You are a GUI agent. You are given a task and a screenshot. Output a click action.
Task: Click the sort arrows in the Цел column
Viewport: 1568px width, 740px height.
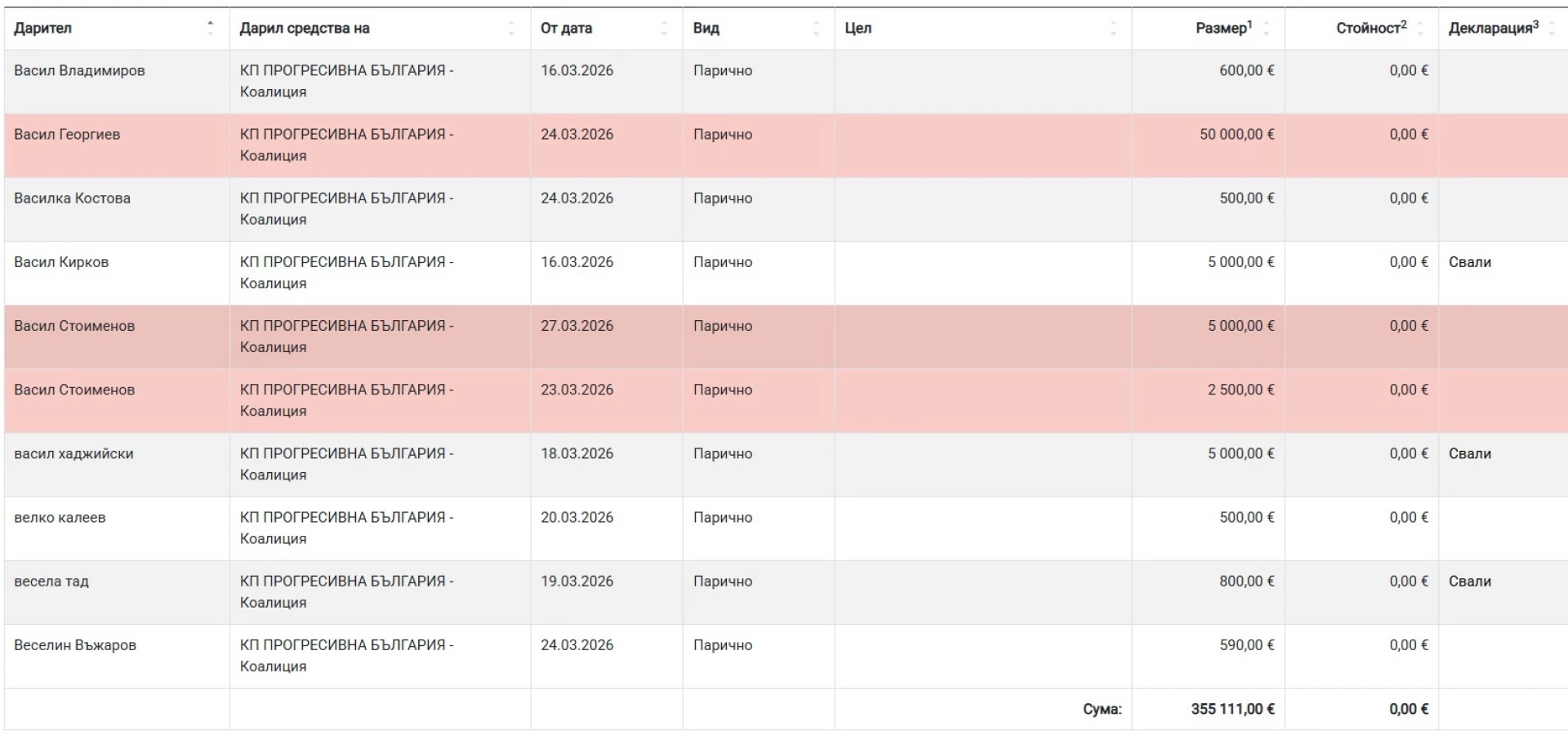coord(1113,29)
